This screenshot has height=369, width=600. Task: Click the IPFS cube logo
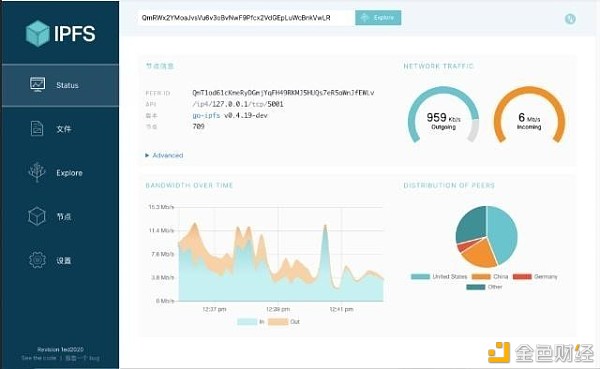38,33
